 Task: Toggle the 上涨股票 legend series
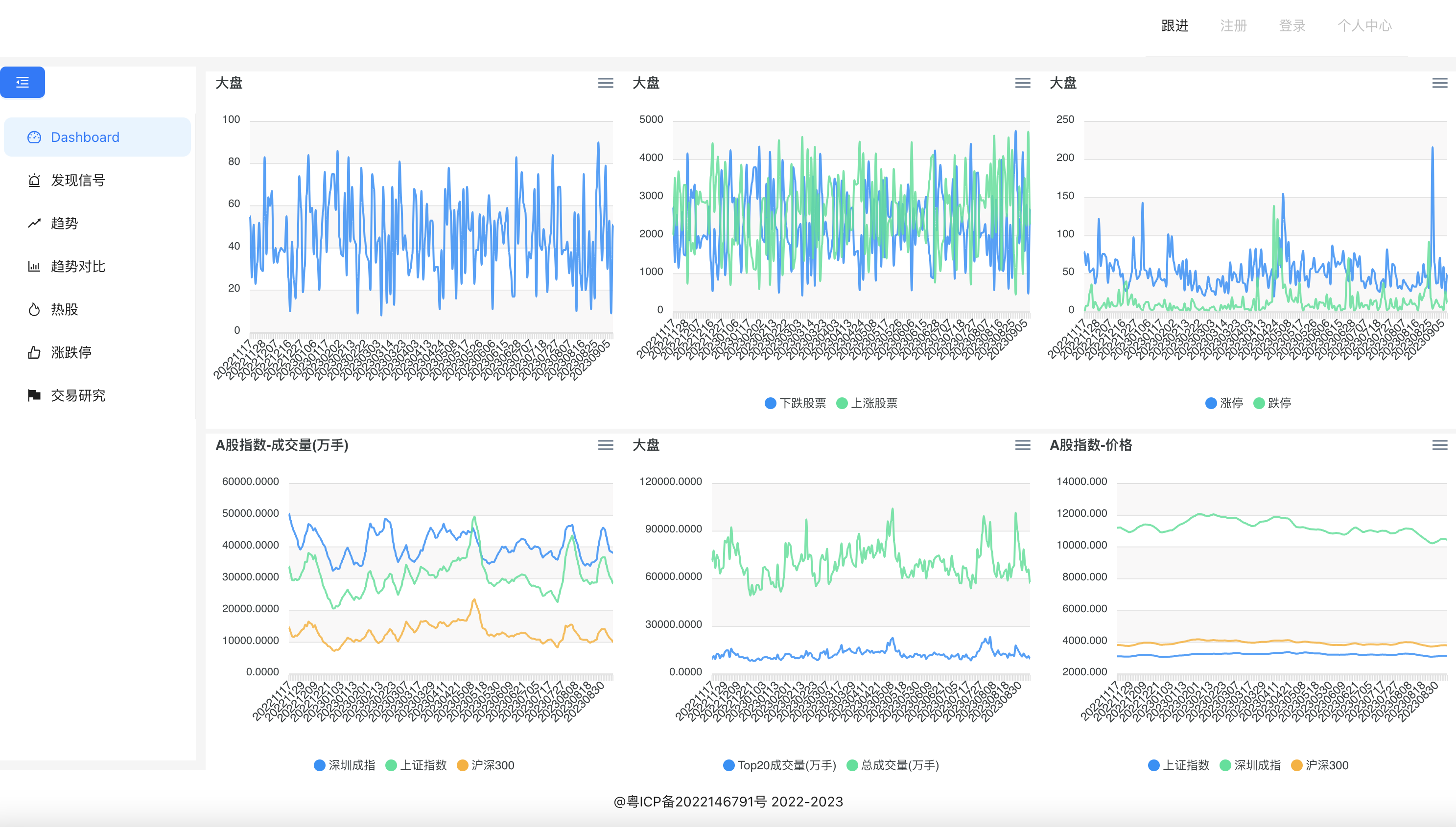(x=867, y=403)
